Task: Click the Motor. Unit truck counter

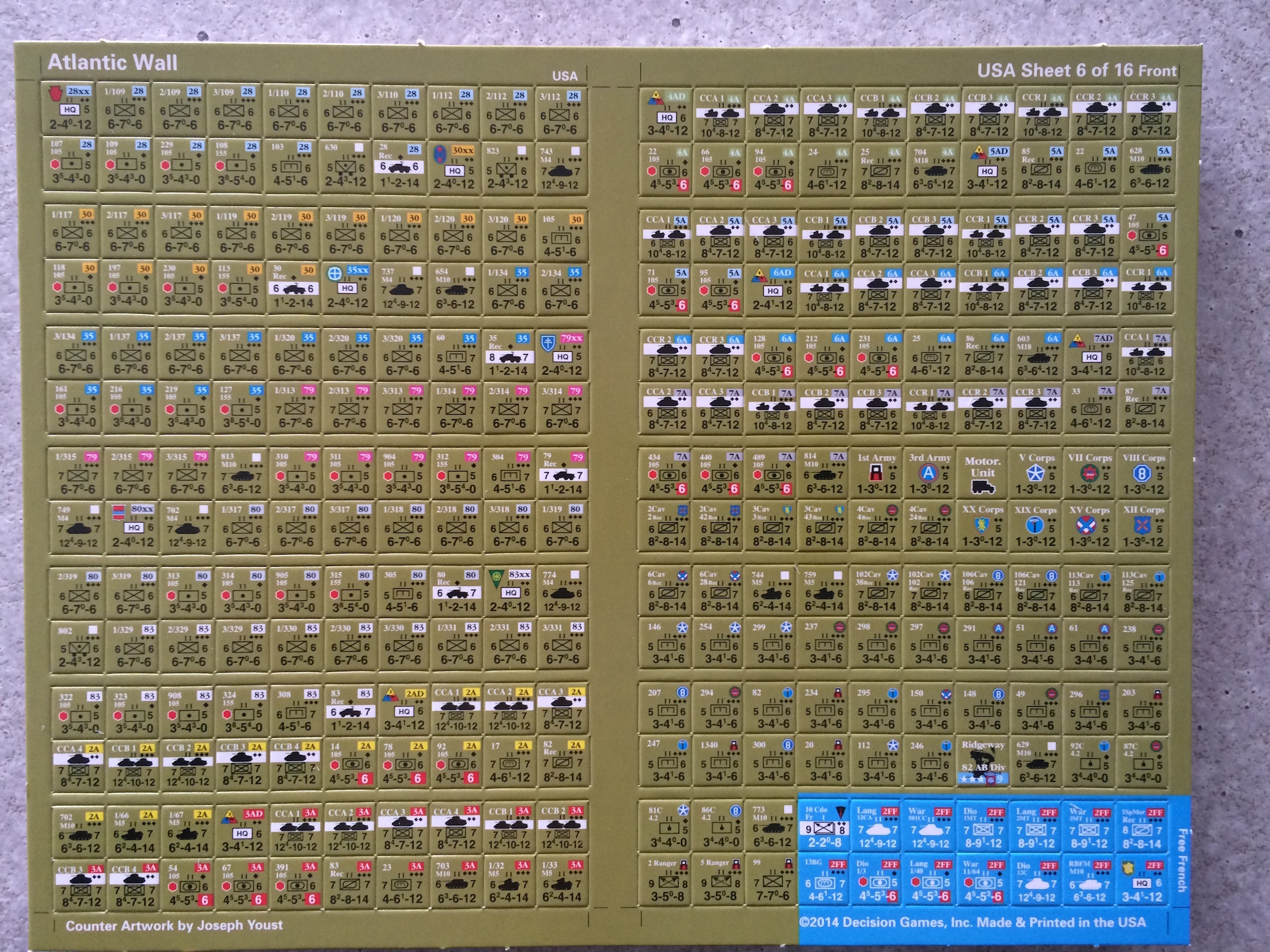Action: [982, 474]
